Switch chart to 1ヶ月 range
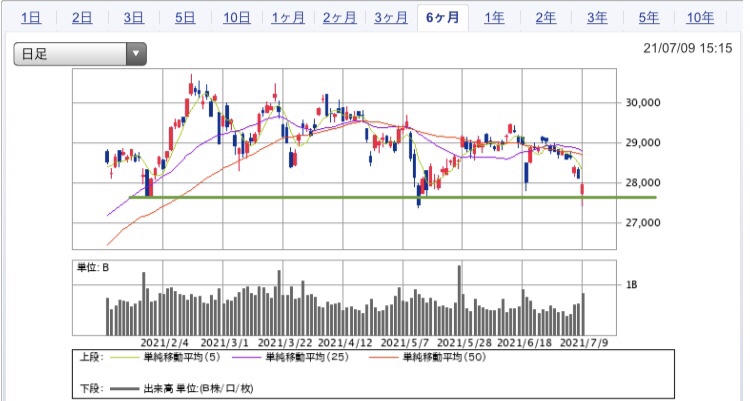 288,18
